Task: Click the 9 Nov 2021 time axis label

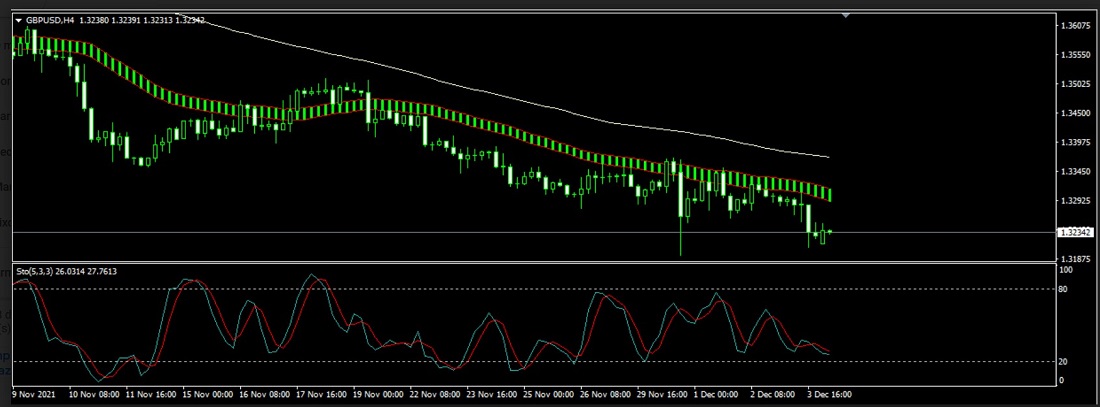Action: [x=33, y=394]
